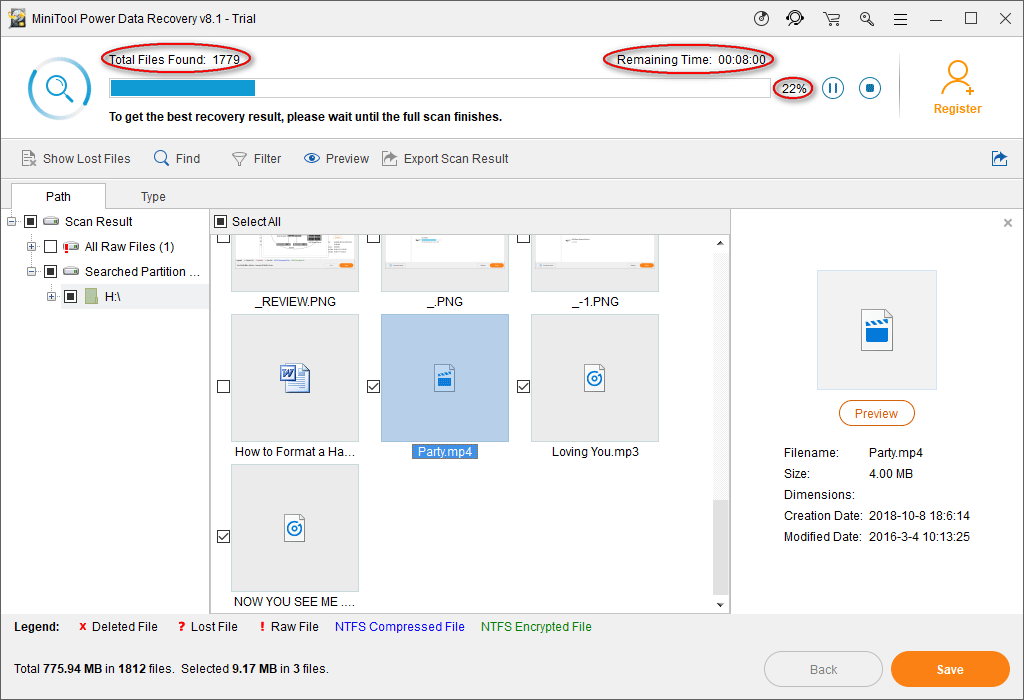This screenshot has width=1024, height=700.
Task: Click the 22% progress percentage
Action: click(x=794, y=89)
